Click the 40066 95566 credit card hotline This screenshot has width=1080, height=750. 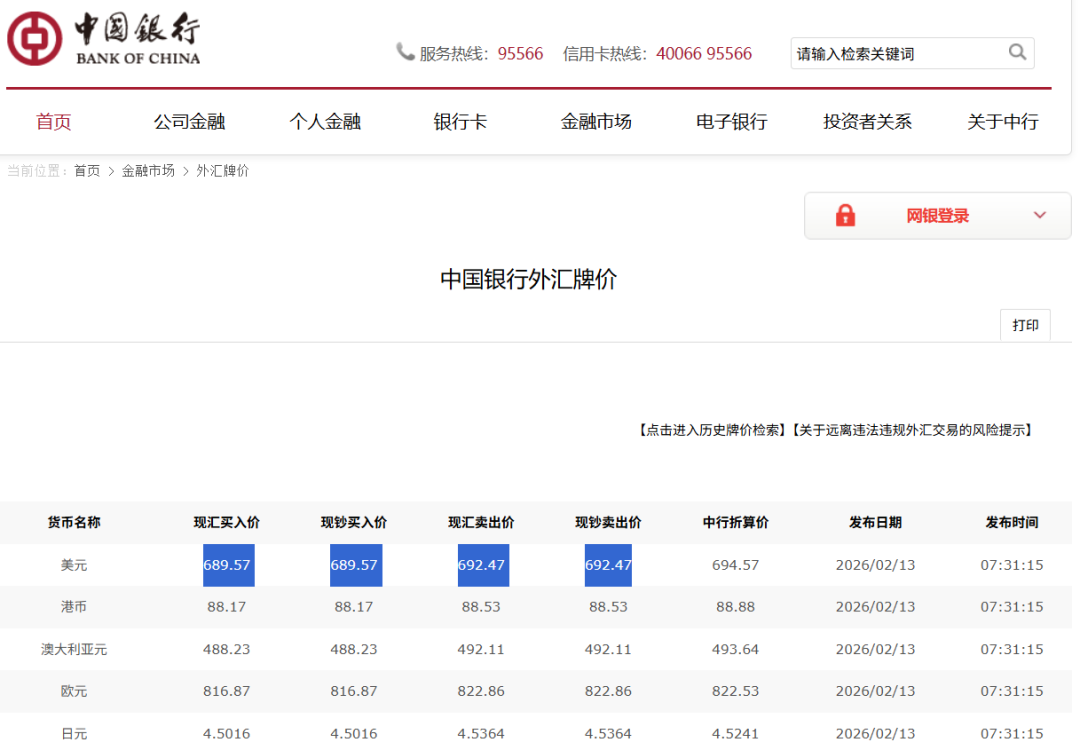704,54
